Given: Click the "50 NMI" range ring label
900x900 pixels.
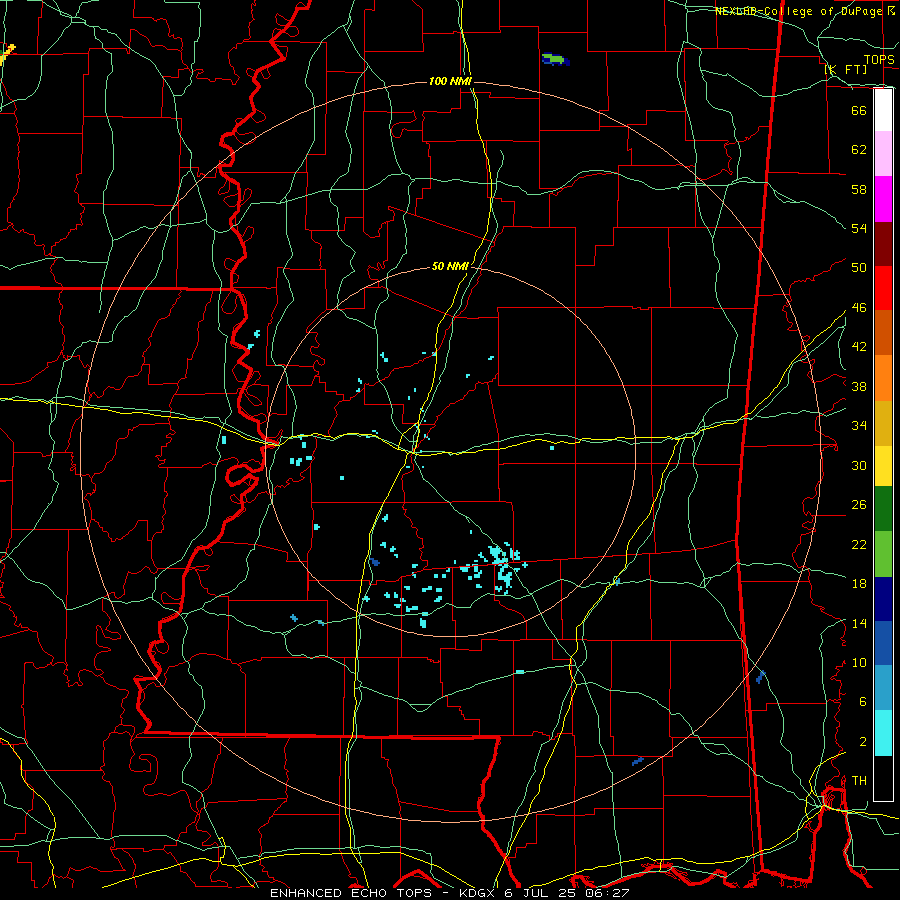Looking at the screenshot, I should point(450,266).
